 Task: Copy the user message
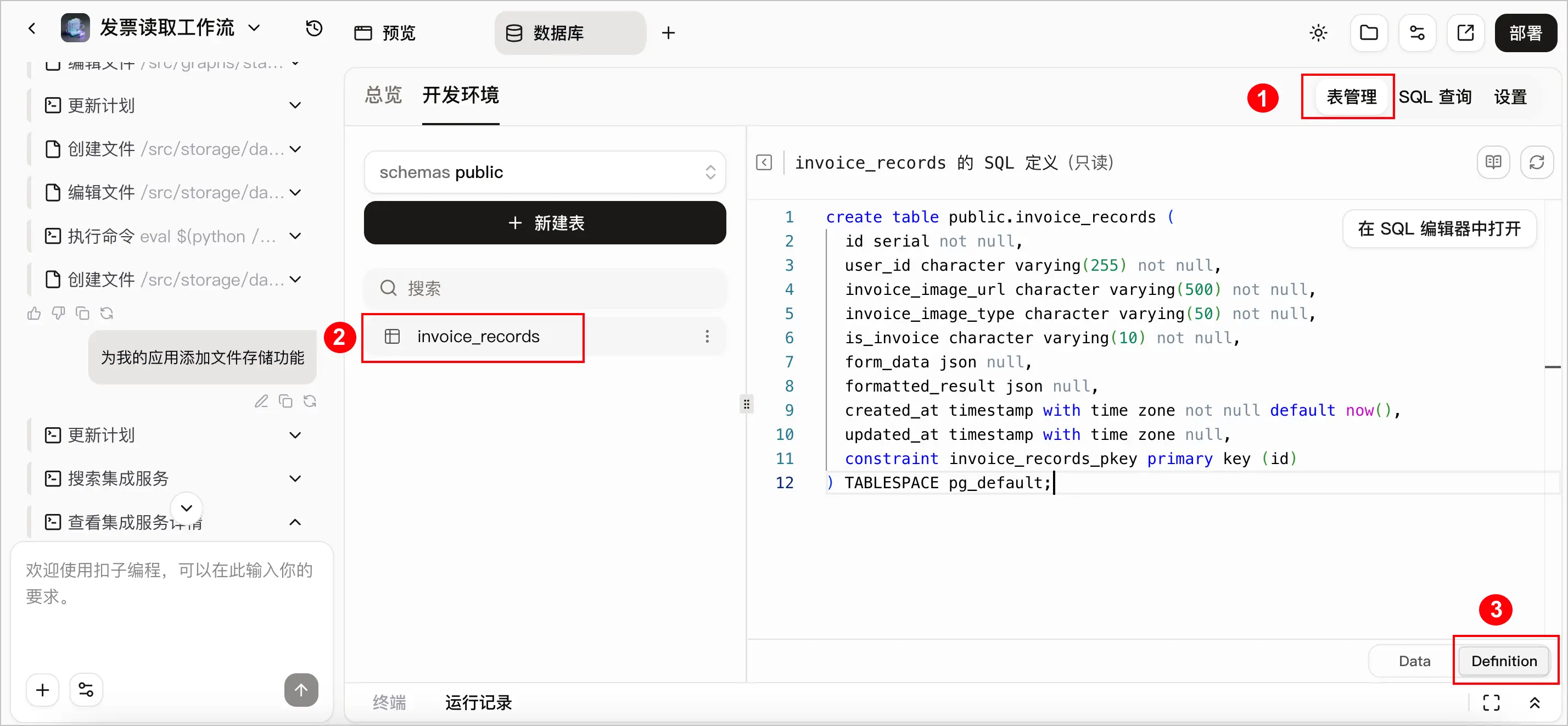coord(285,401)
